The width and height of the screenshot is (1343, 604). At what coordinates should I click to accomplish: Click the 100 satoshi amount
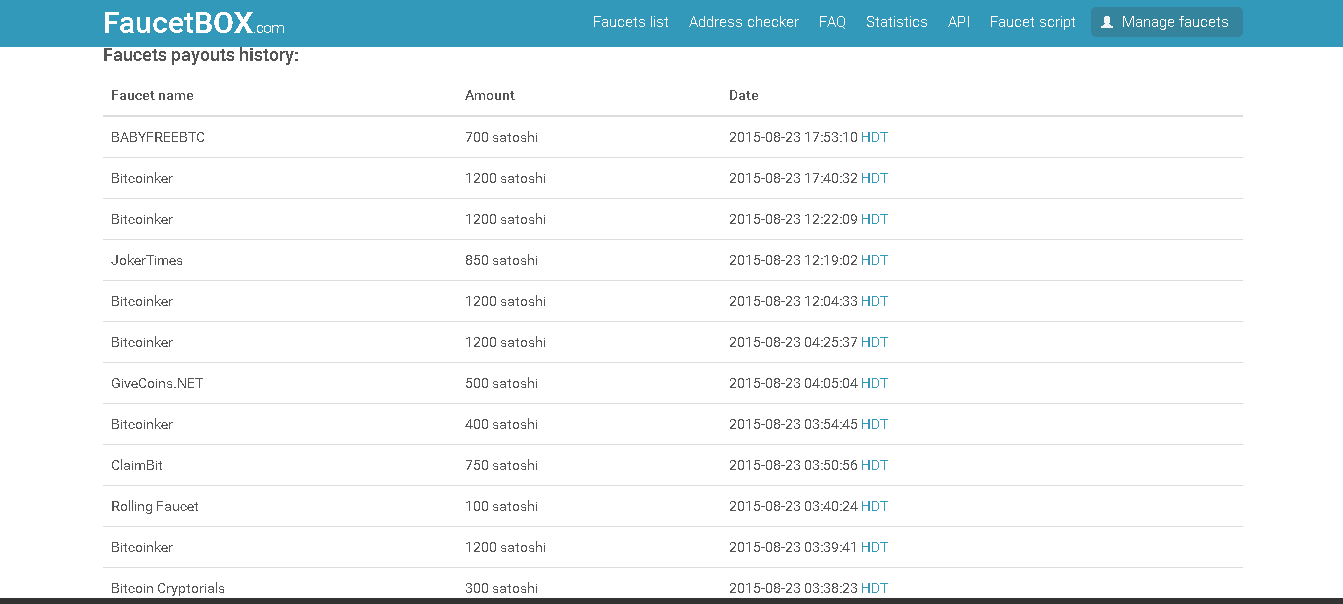pyautogui.click(x=501, y=506)
